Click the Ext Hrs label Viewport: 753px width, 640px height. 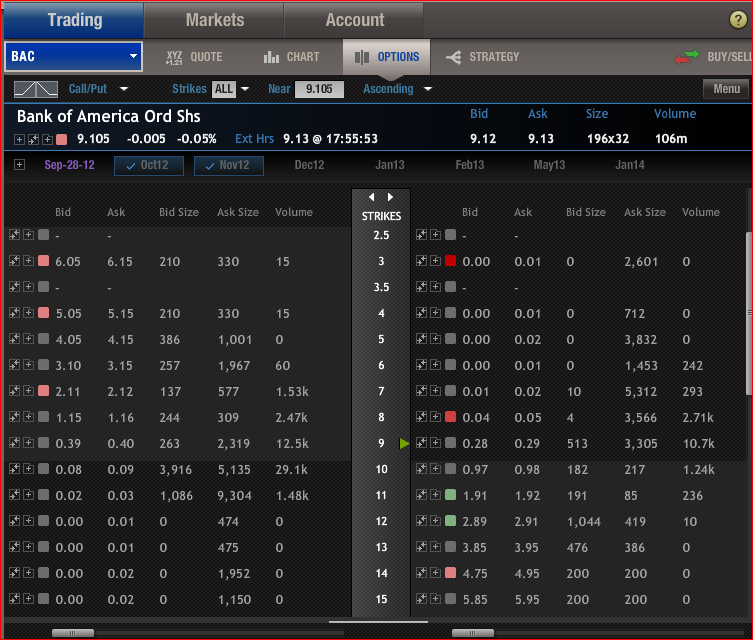255,139
